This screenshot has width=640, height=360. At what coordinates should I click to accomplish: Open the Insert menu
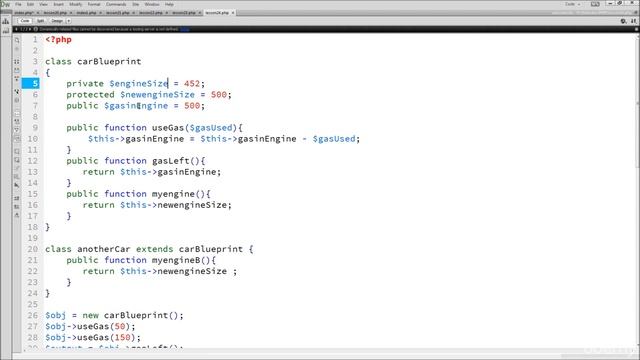[x=58, y=4]
